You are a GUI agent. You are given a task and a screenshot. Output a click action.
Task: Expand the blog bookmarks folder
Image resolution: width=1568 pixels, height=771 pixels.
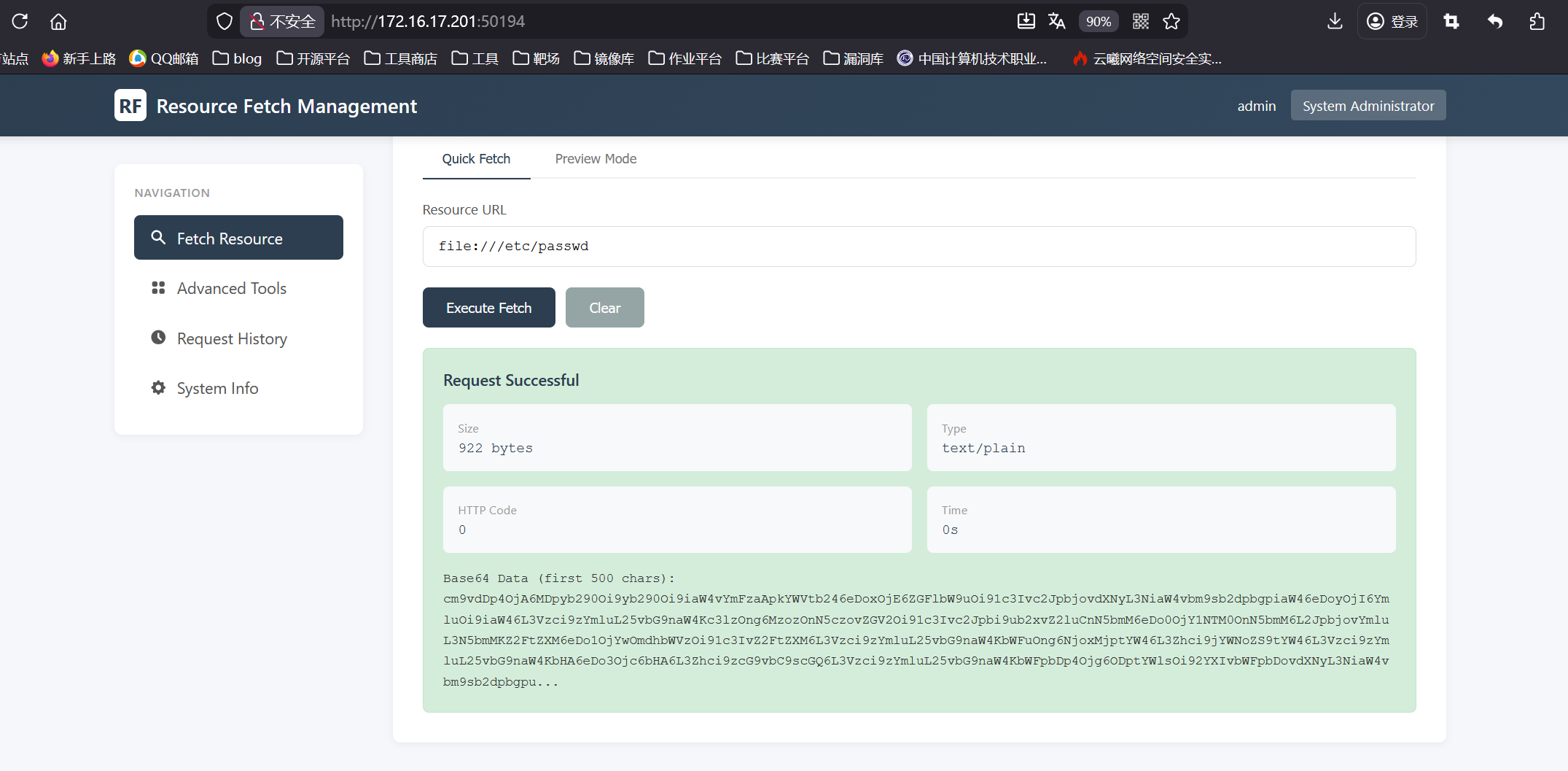click(237, 58)
